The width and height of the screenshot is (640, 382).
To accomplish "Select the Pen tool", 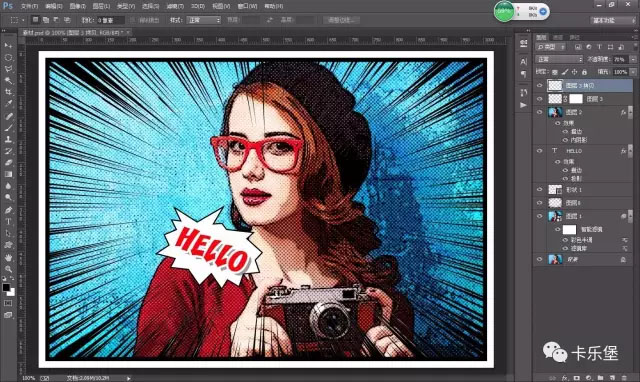I will tap(8, 210).
